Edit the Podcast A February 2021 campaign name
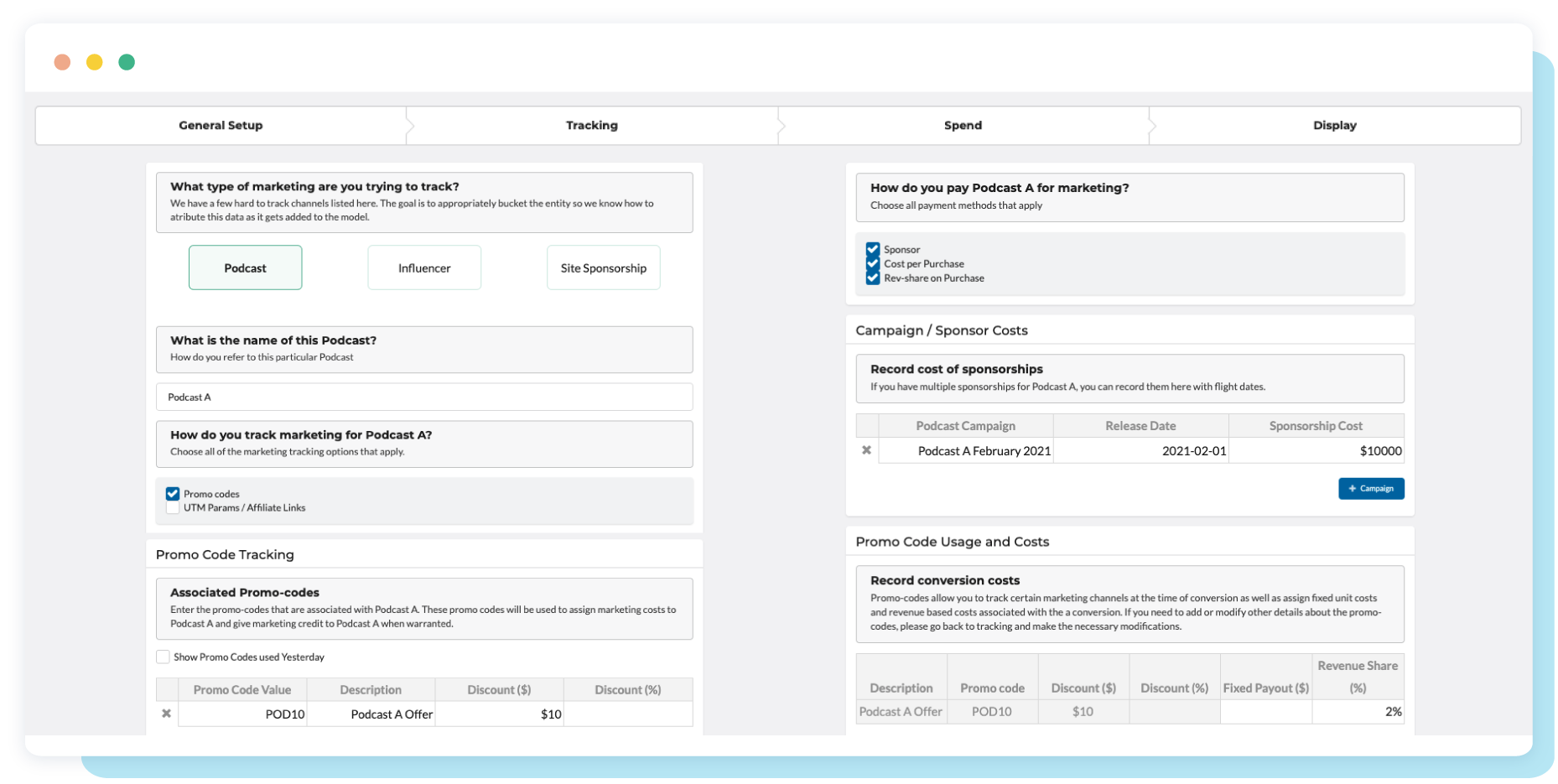1558x784 pixels. pyautogui.click(x=966, y=450)
